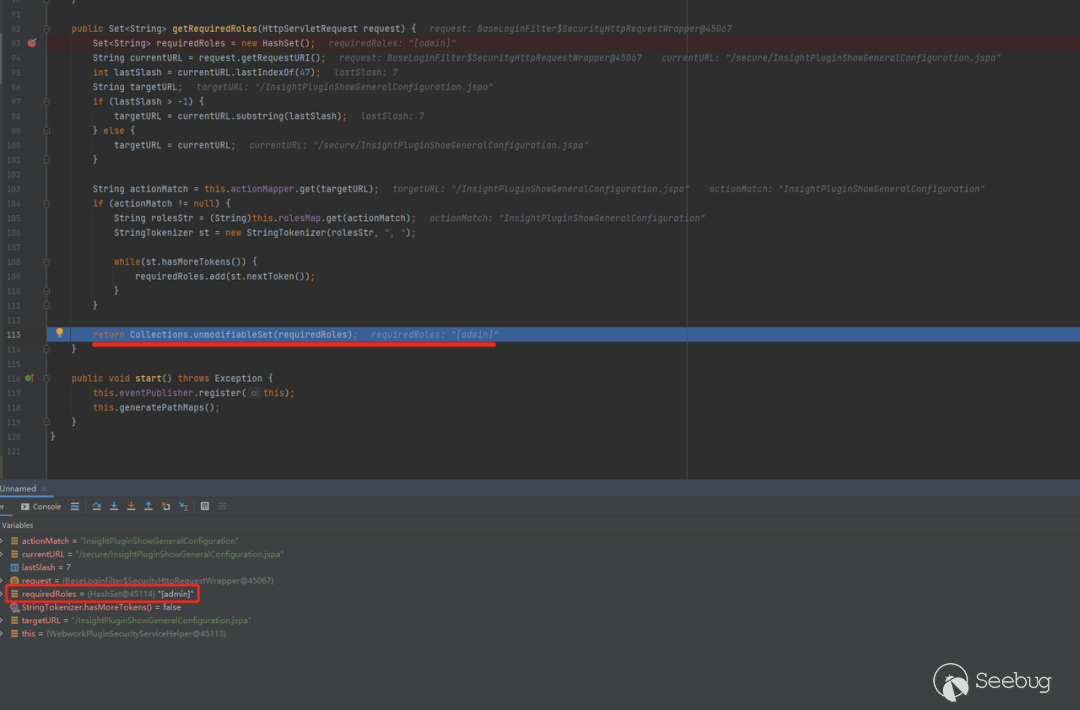
Task: Click the lastSlash variable entry
Action: coord(46,567)
